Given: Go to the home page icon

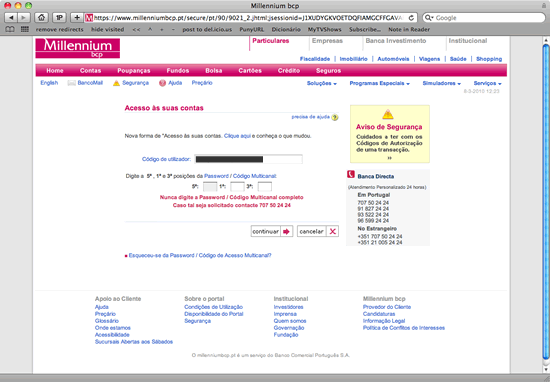Looking at the screenshot, I should (41, 17).
